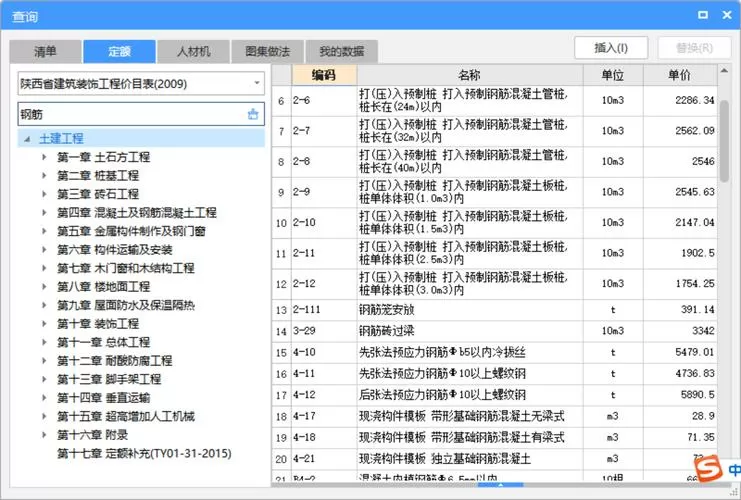
Task: Click the vertical scrollbar up arrow
Action: (724, 71)
